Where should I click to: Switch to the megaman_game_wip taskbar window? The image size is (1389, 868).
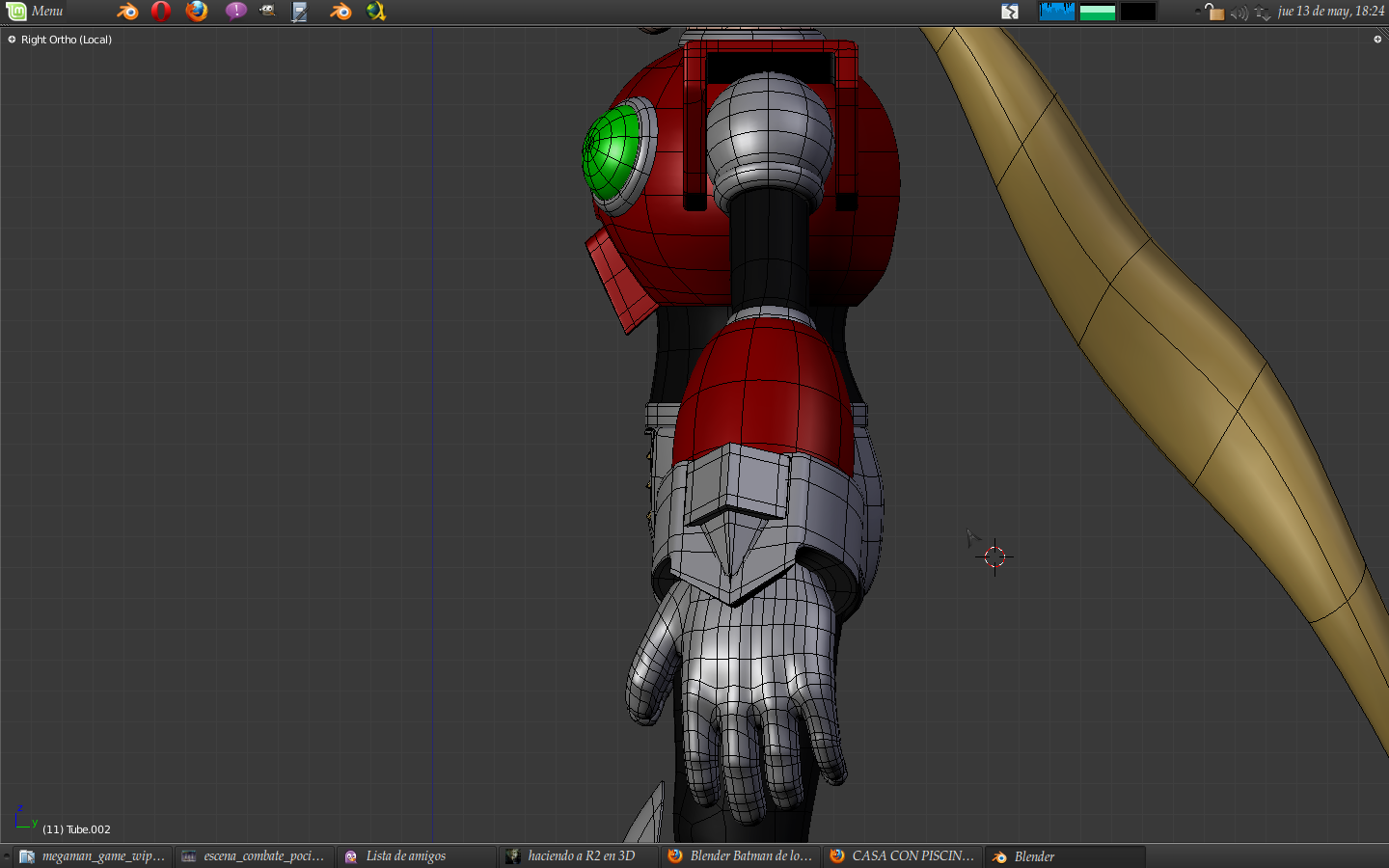coord(93,856)
